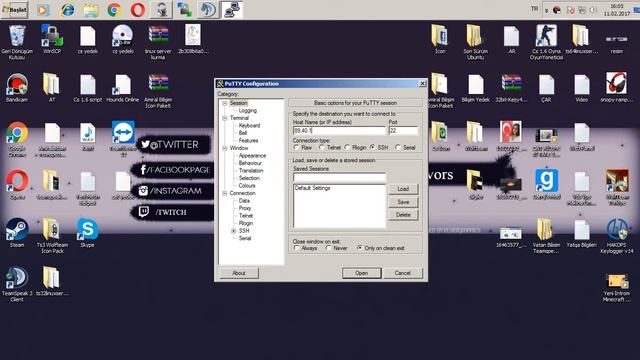The image size is (640, 360).
Task: Select the Raw connection type radio button
Action: point(296,147)
